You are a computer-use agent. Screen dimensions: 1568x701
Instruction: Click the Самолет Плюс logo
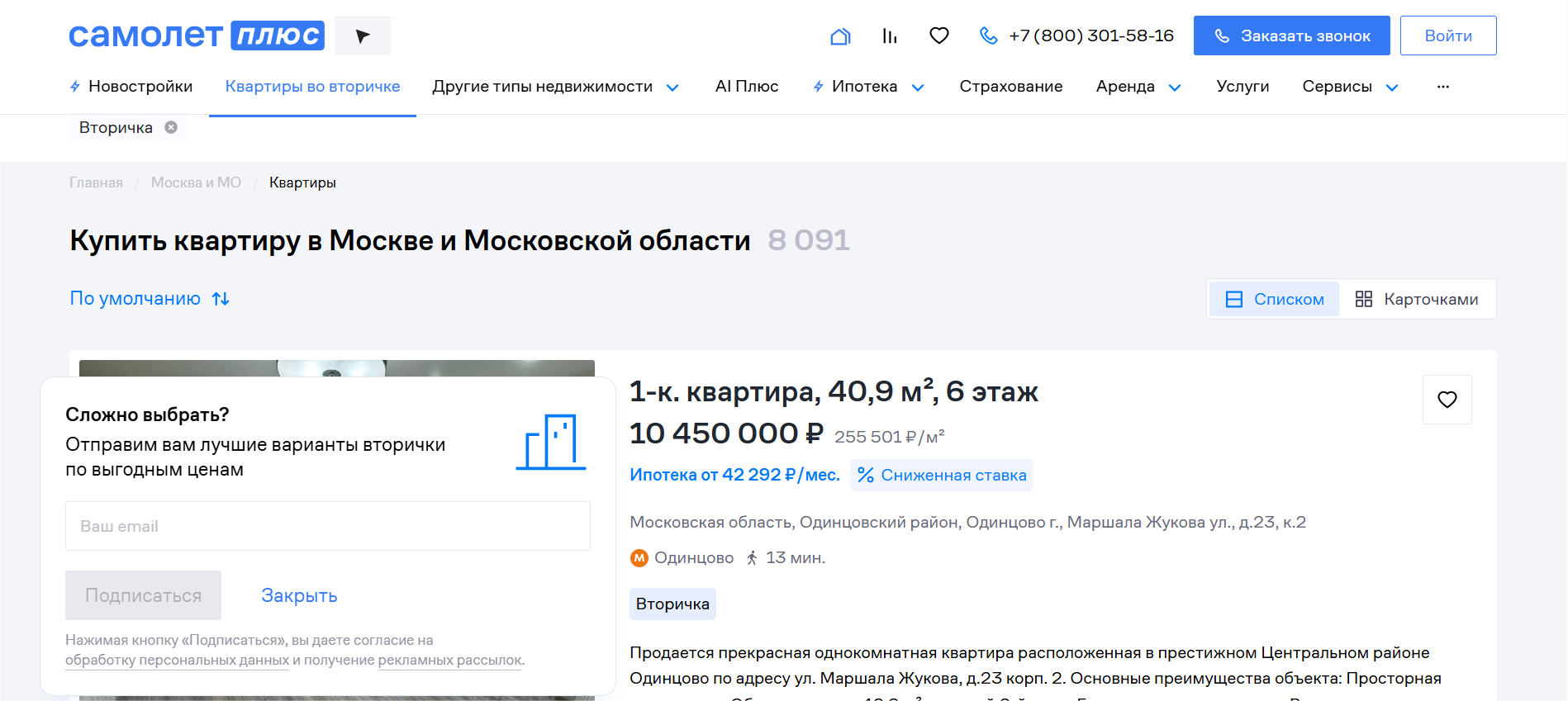[196, 36]
